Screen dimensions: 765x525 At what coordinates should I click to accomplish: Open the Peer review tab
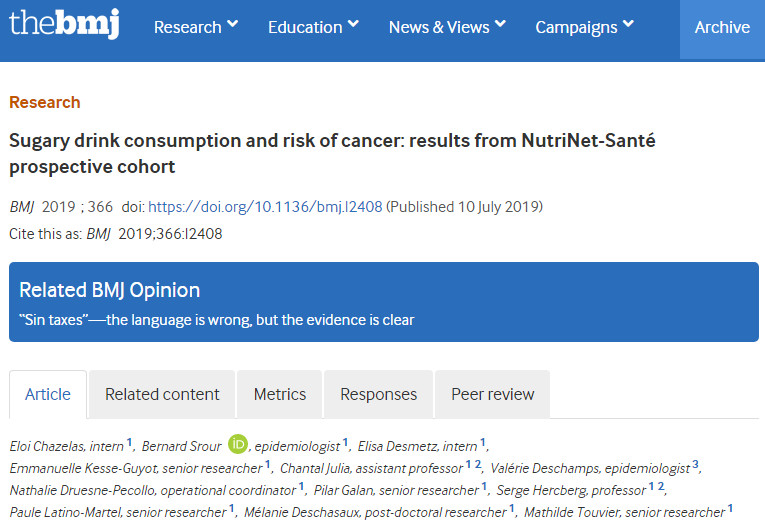pyautogui.click(x=493, y=394)
